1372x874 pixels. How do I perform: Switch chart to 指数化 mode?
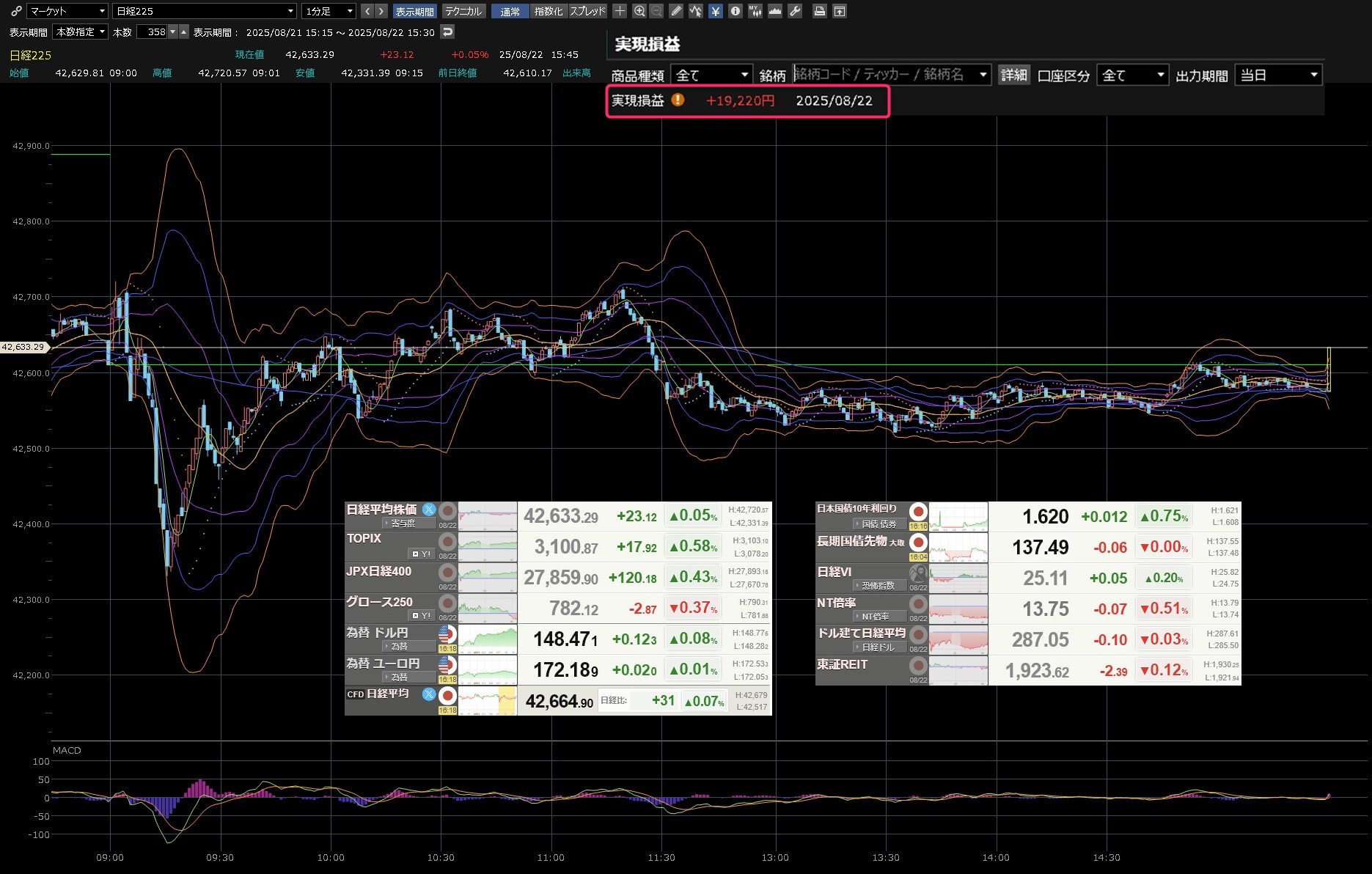(549, 11)
